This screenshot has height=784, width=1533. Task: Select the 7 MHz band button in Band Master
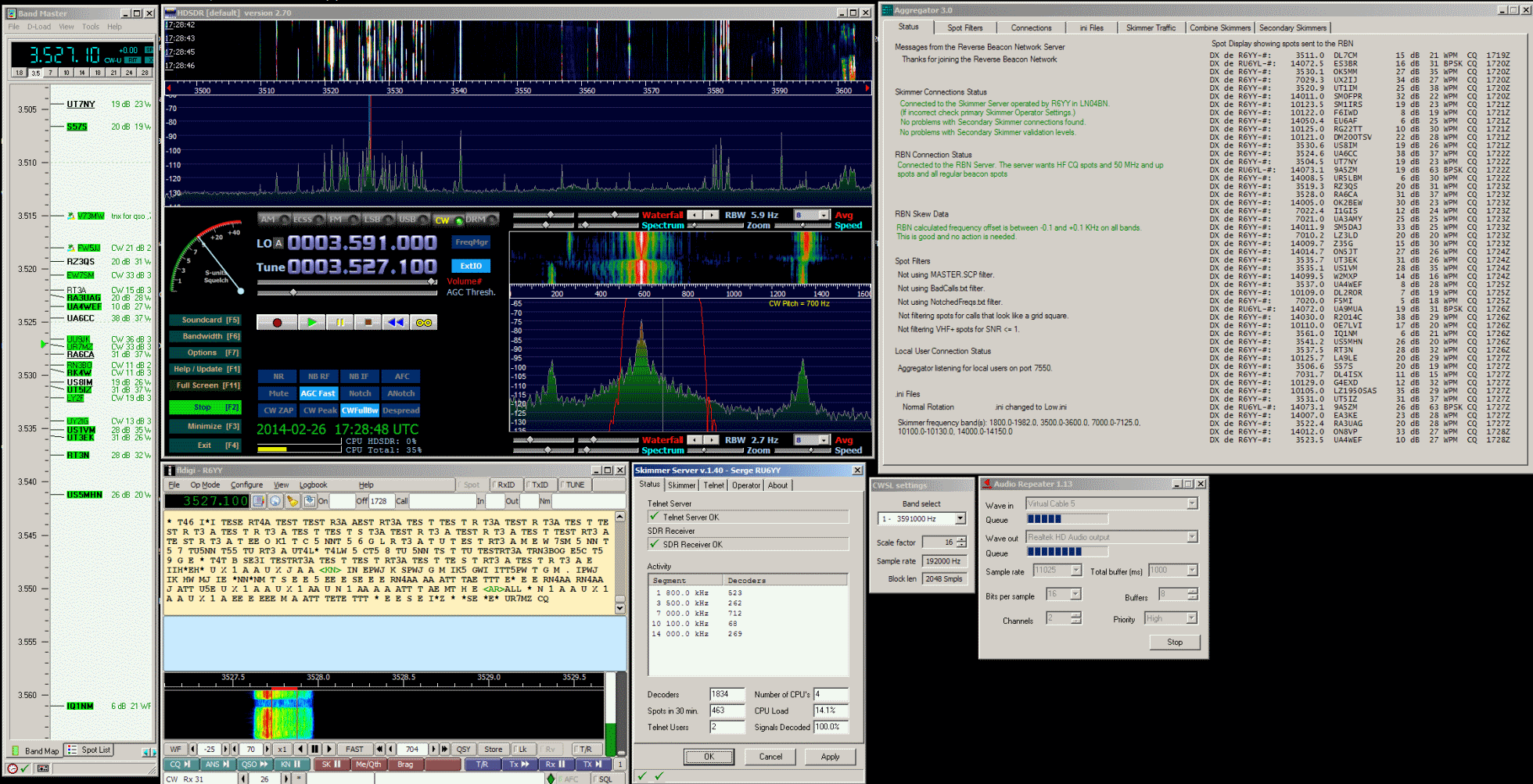click(x=51, y=73)
